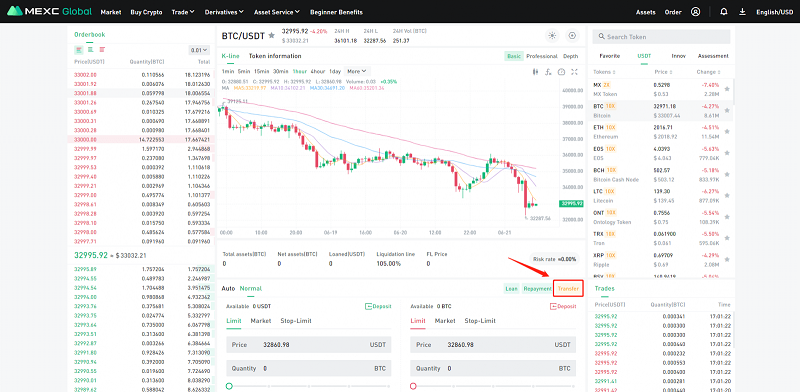Open the notifications bell icon

coord(723,12)
